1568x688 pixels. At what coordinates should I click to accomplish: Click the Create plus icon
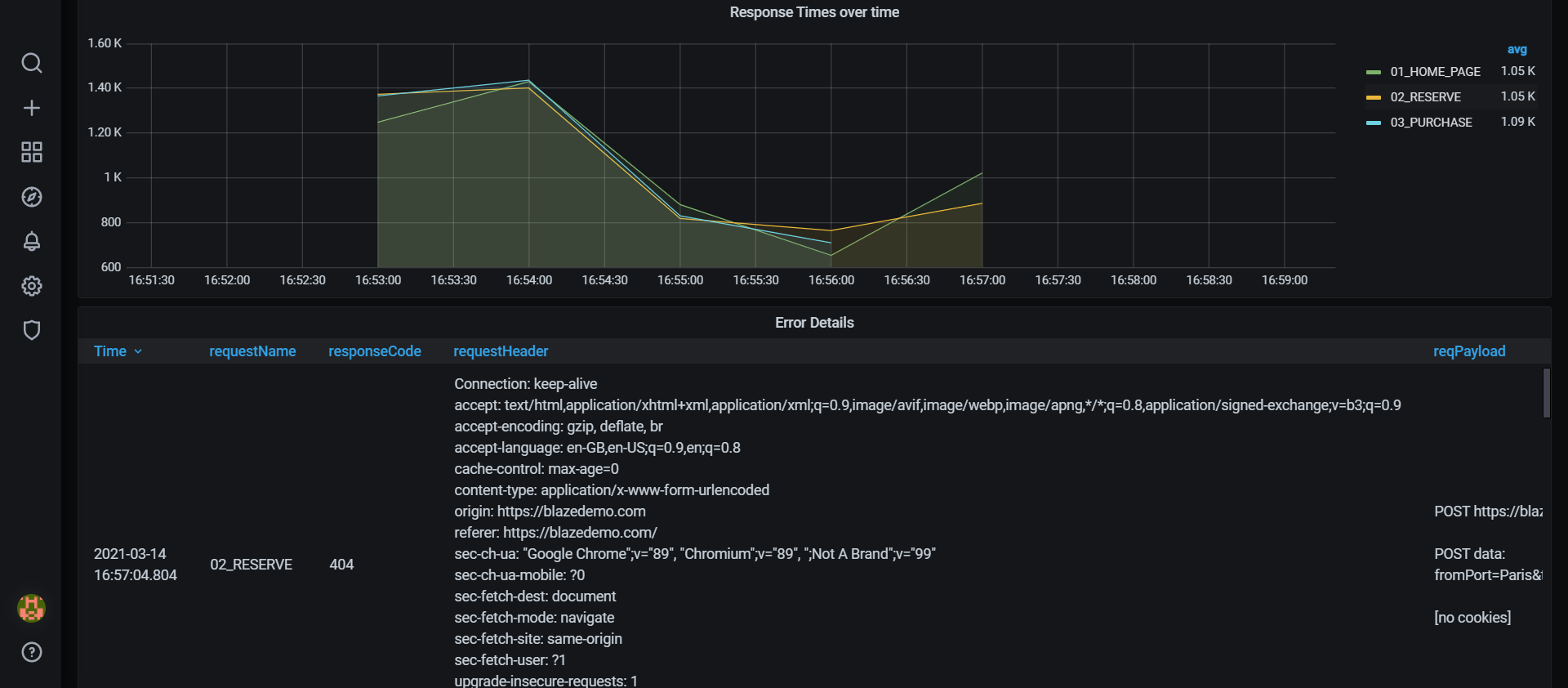pos(32,108)
